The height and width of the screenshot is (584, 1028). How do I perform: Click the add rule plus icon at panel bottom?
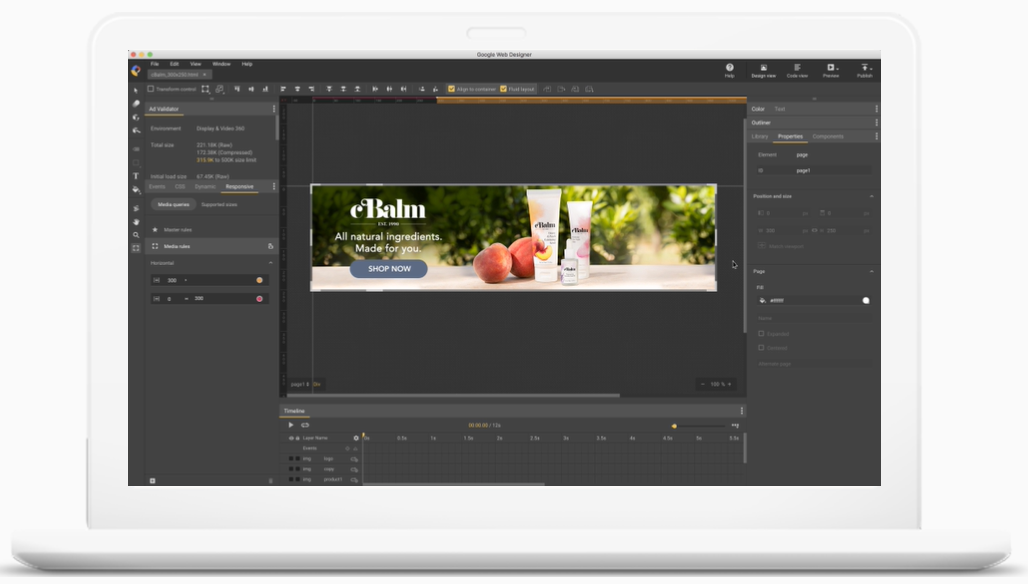tap(152, 481)
